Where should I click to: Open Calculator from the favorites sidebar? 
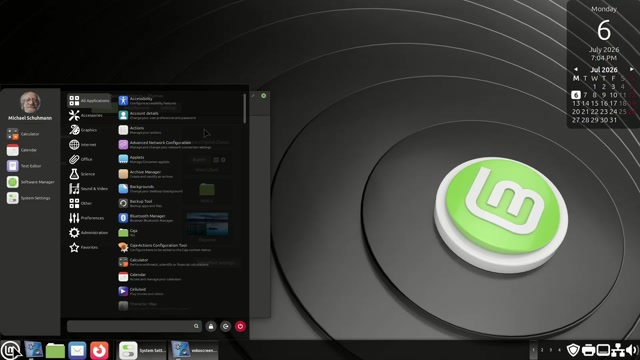click(x=23, y=134)
